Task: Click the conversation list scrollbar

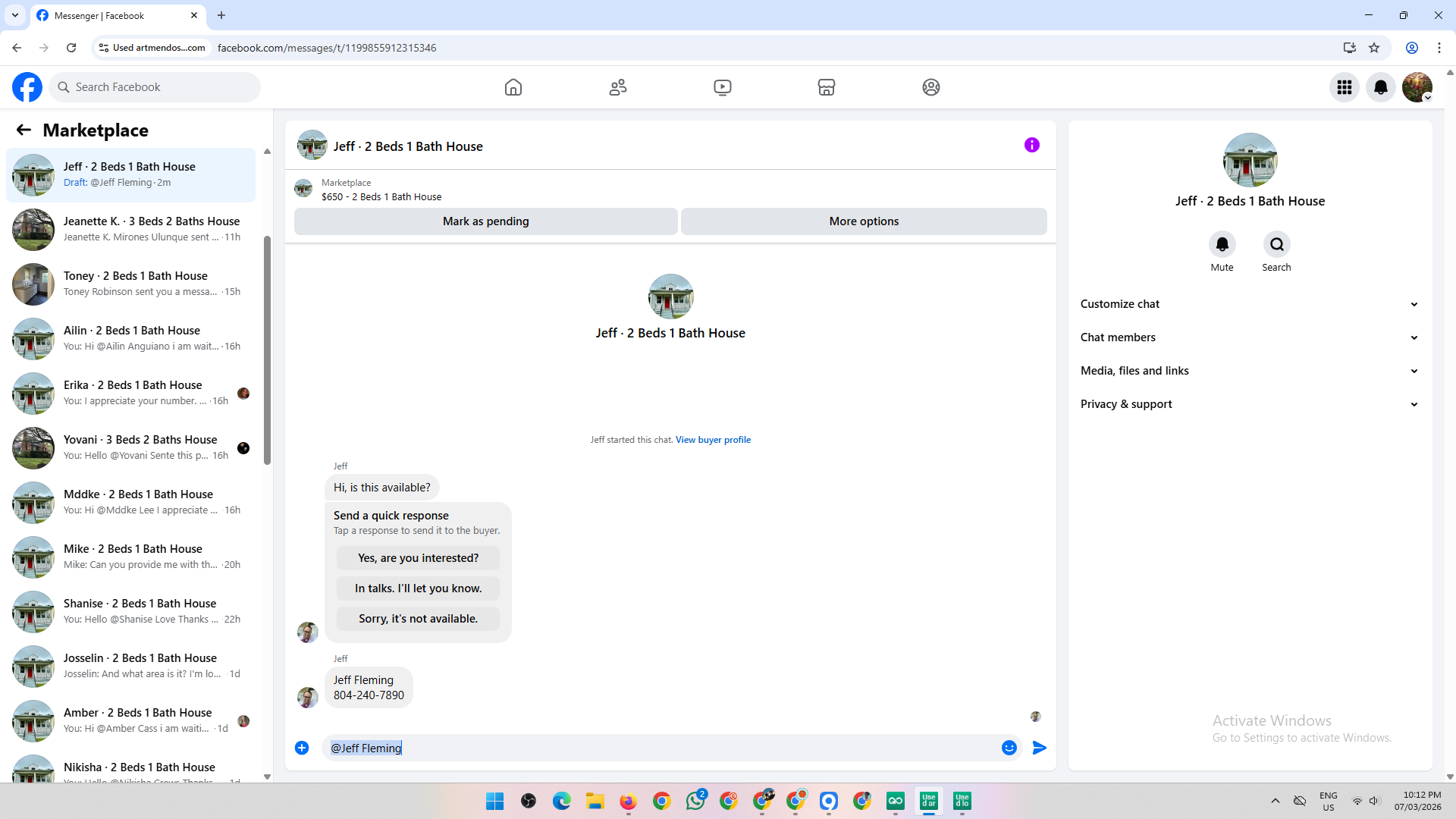Action: [267, 349]
